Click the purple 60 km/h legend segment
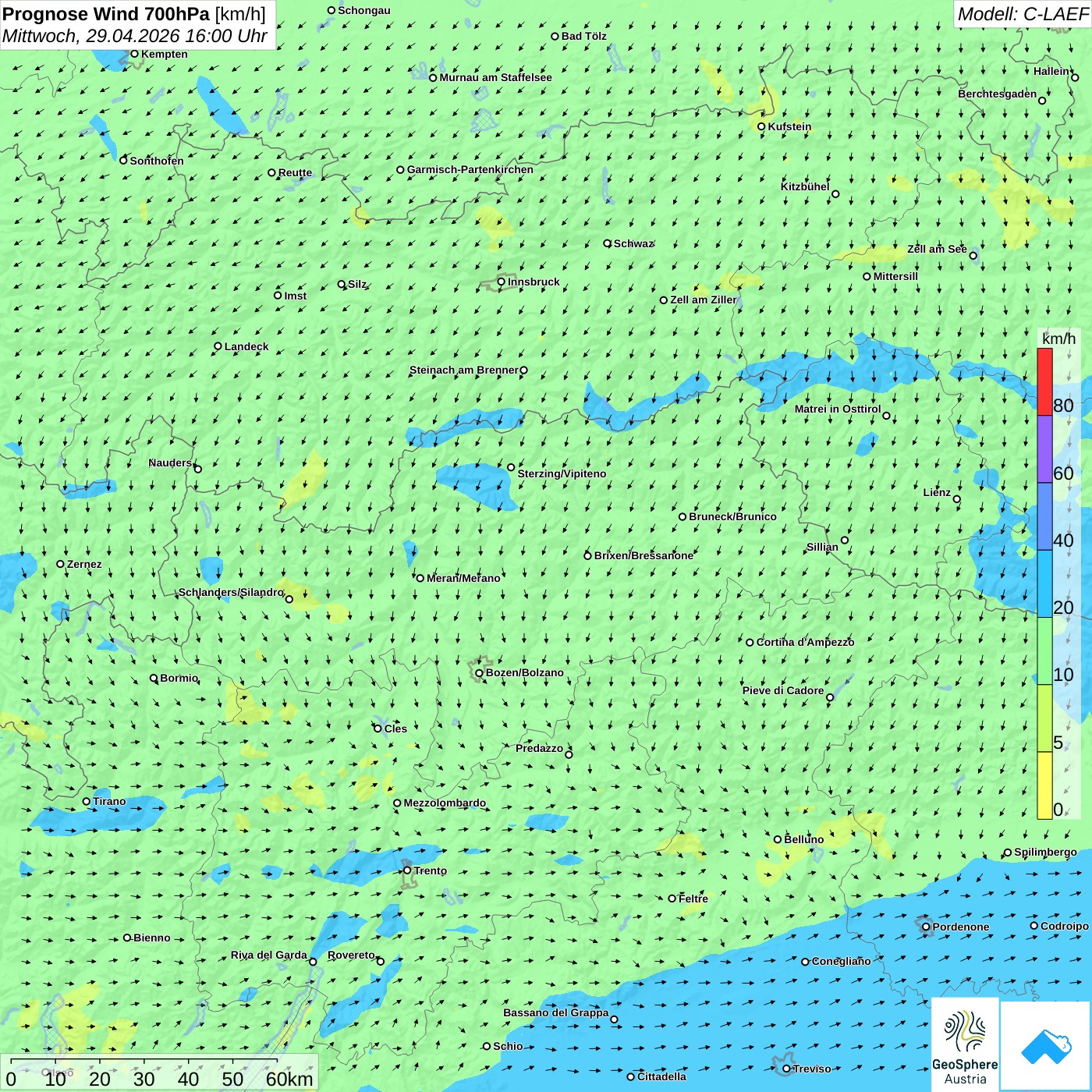 coord(1044,449)
